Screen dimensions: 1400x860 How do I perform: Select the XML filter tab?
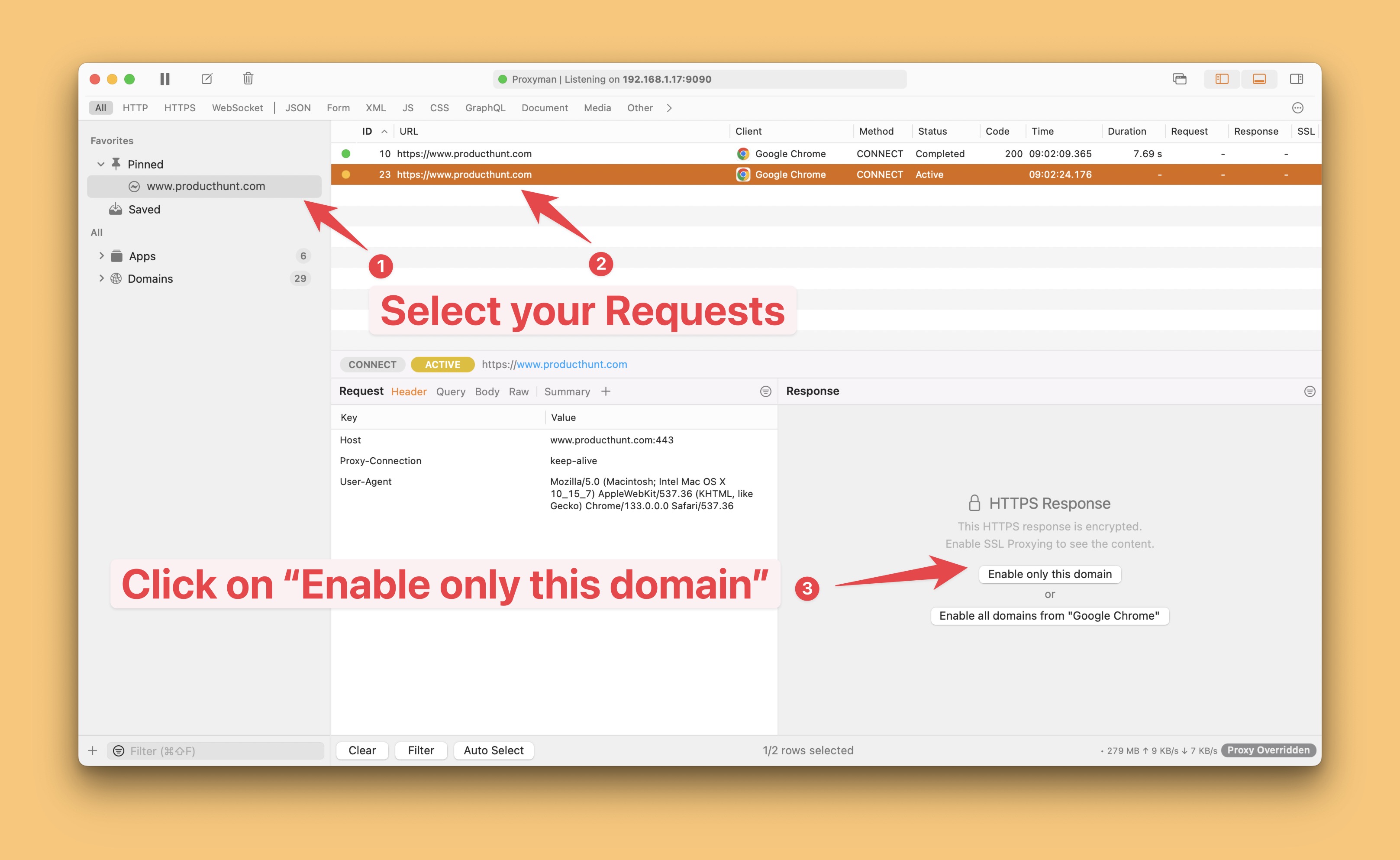(x=375, y=108)
